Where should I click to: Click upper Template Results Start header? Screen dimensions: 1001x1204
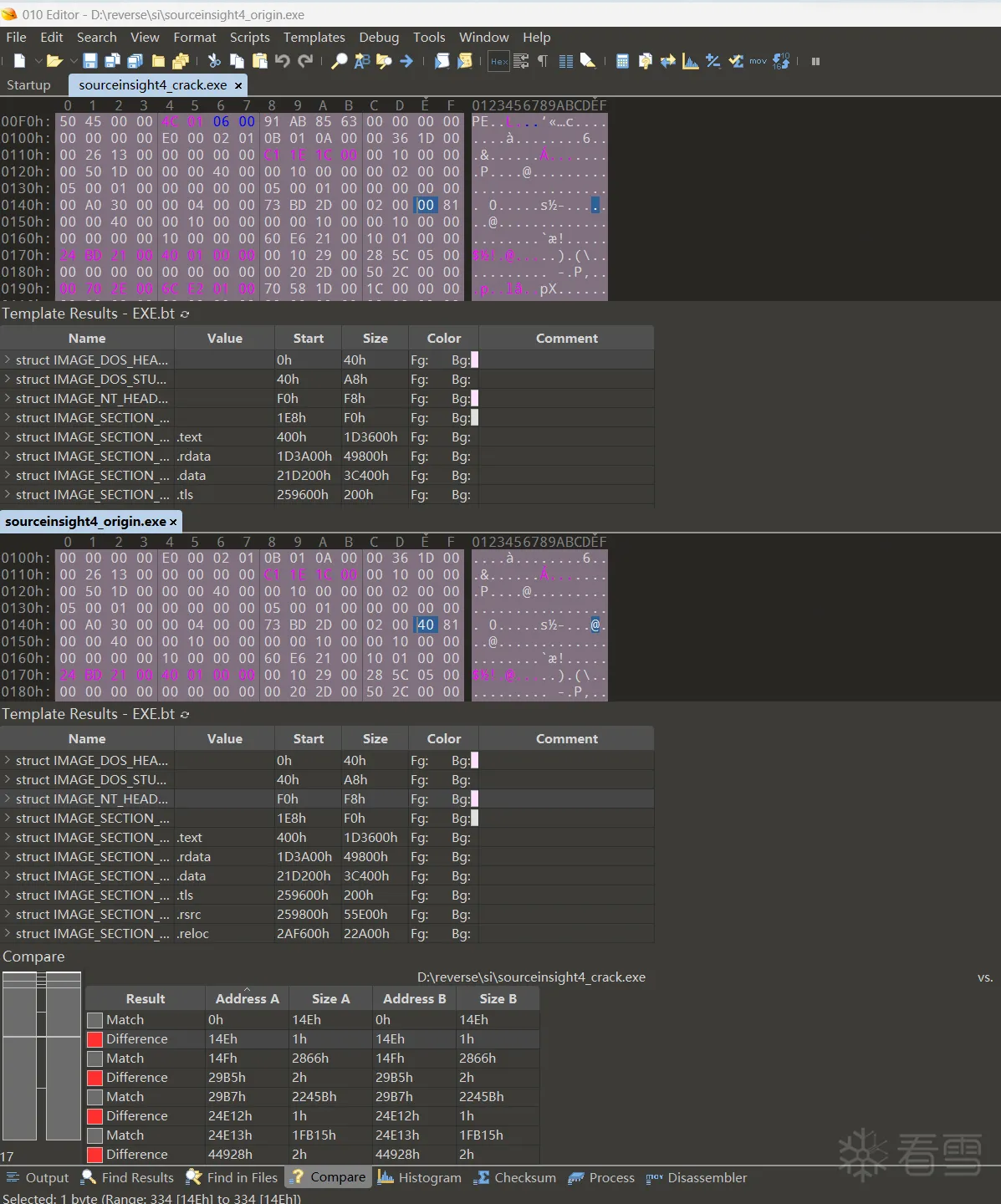(308, 338)
